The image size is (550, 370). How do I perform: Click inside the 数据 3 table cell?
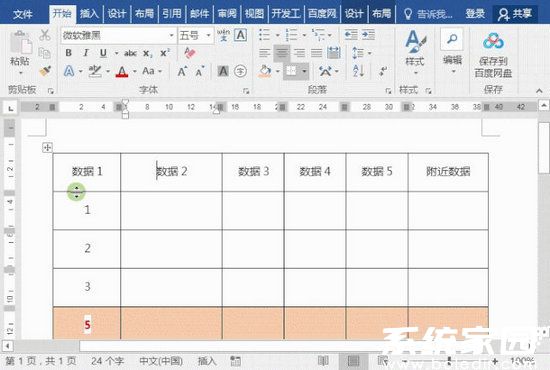(253, 172)
